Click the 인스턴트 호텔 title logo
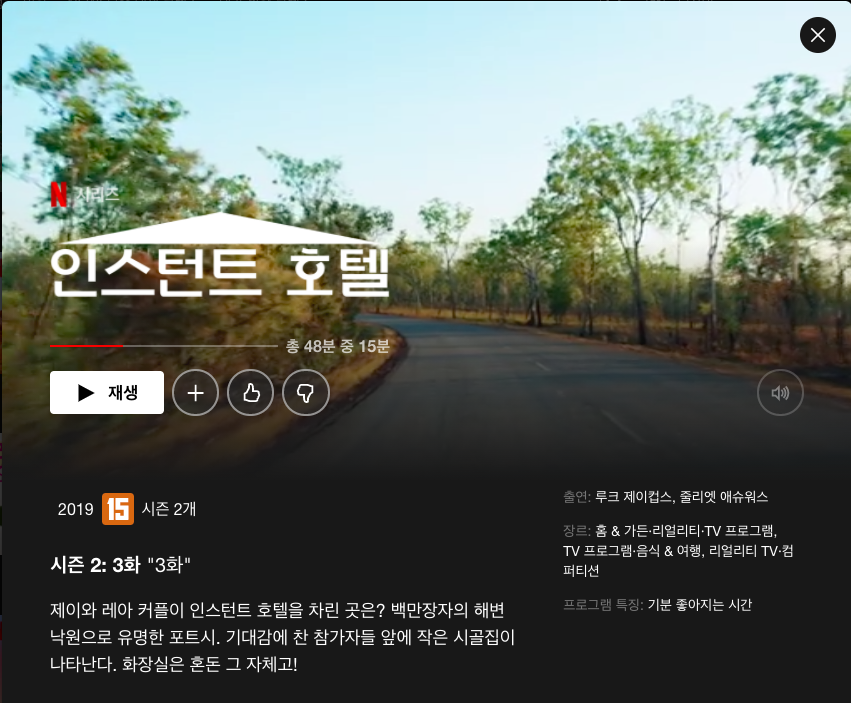Screen dimensions: 851x703 pyautogui.click(x=220, y=255)
